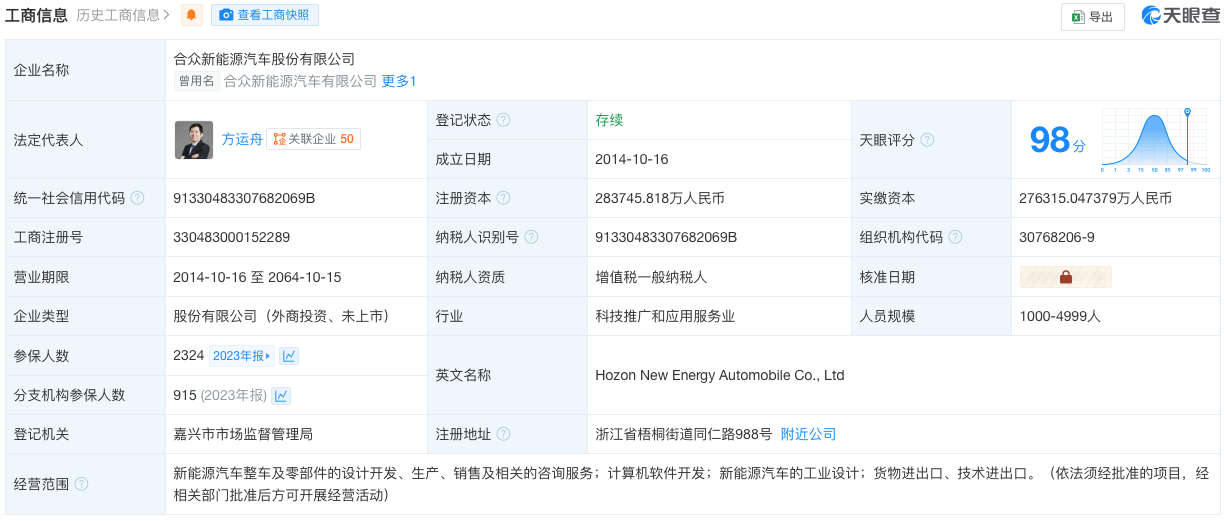
Task: Click help icon next to 纳税人识别号
Action: [531, 237]
